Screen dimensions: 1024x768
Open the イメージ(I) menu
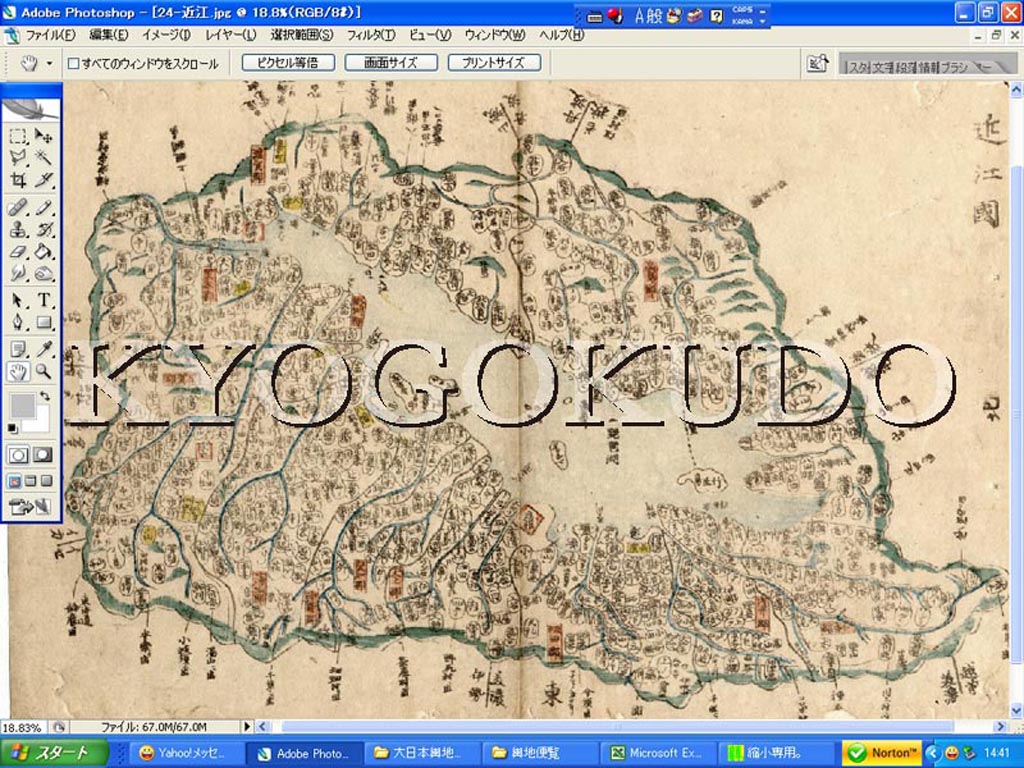[166, 35]
